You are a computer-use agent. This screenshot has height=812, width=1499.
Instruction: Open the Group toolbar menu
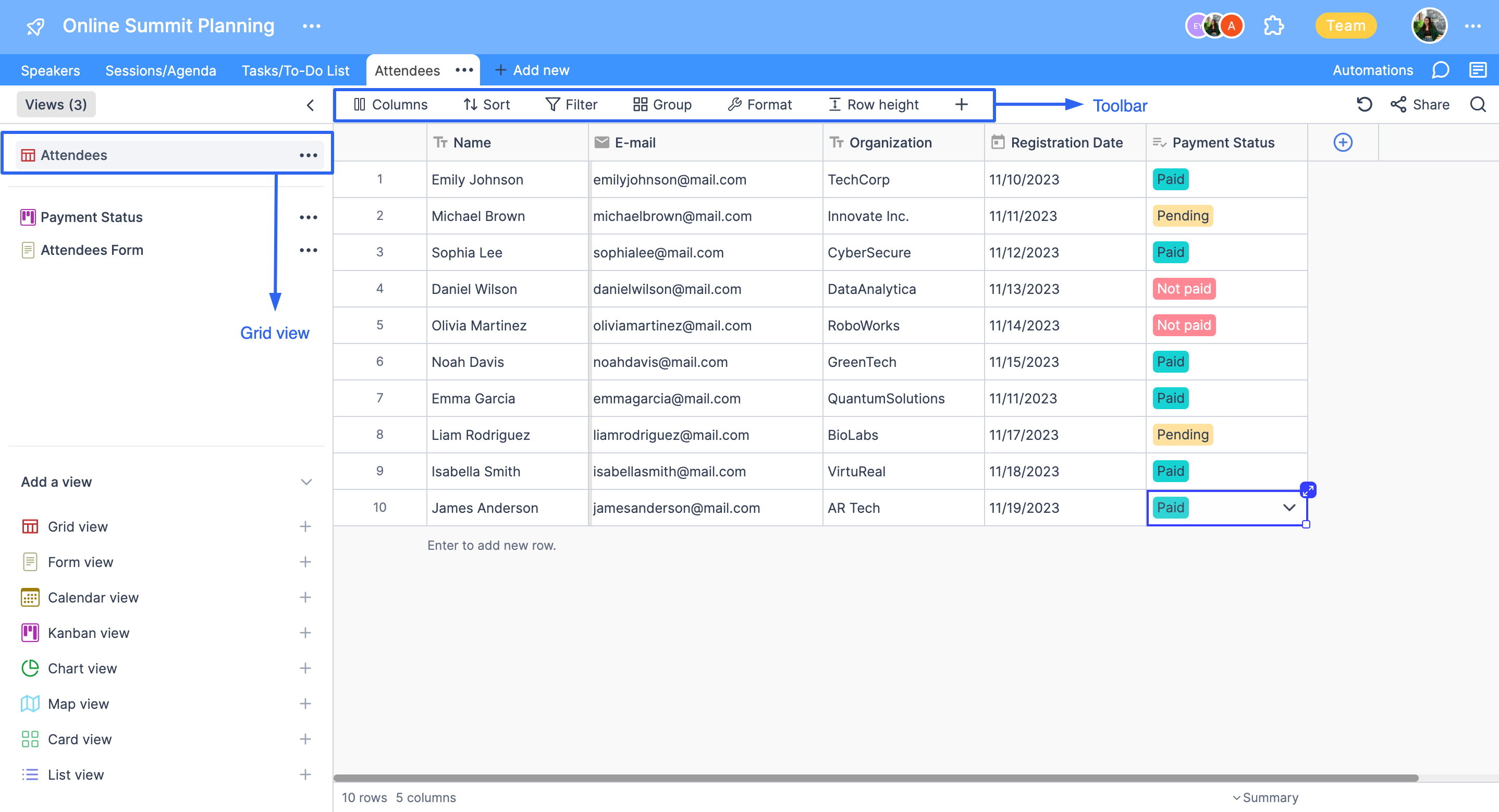pos(662,105)
